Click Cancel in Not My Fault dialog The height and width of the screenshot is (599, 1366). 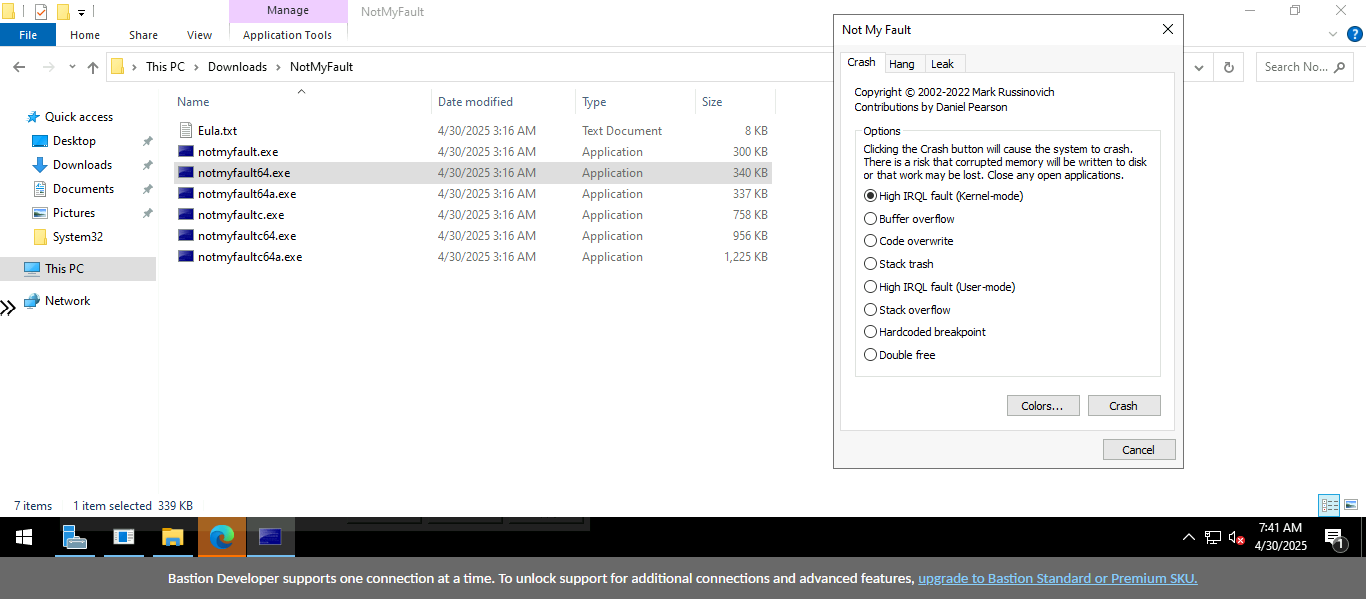(x=1139, y=450)
